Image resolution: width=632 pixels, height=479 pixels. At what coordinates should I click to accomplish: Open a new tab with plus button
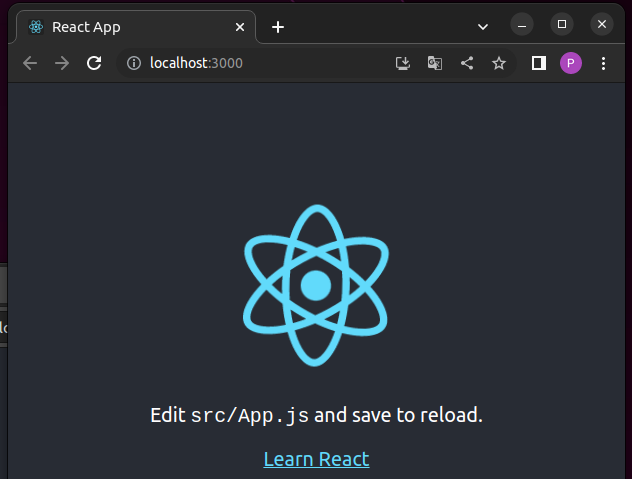tap(278, 27)
